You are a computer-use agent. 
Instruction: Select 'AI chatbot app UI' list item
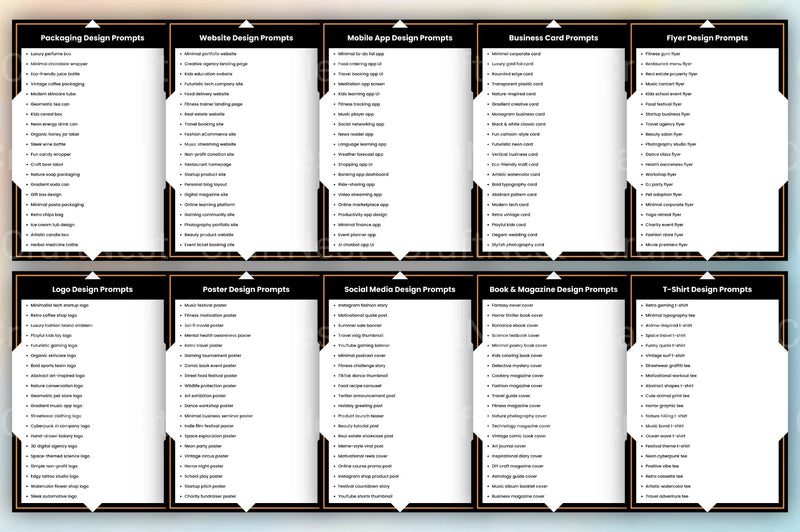[x=356, y=245]
